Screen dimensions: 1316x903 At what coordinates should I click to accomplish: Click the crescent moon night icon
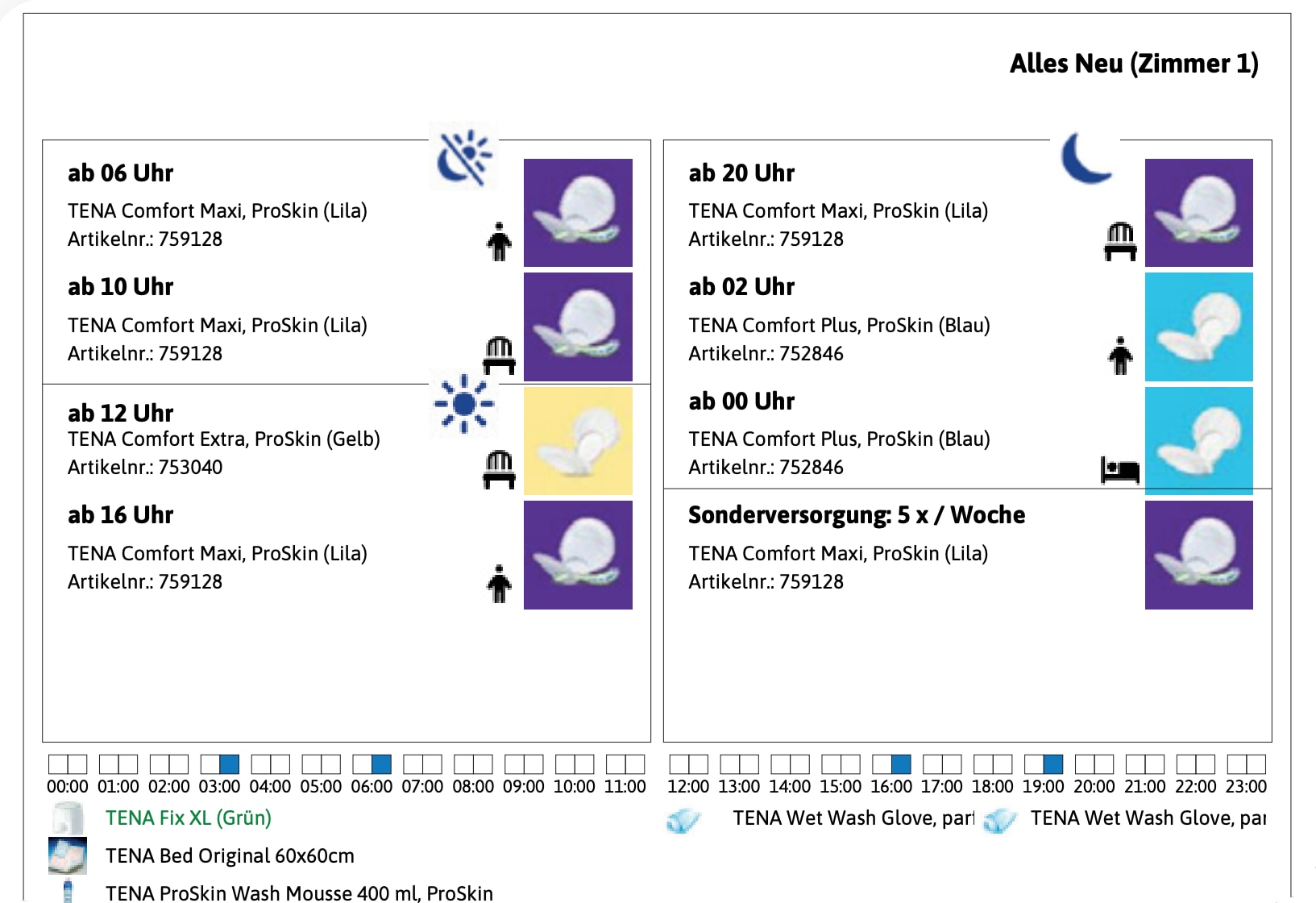point(1086,157)
